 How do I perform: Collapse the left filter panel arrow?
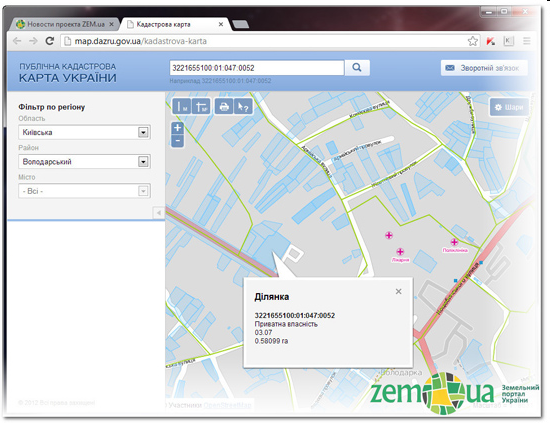[159, 213]
